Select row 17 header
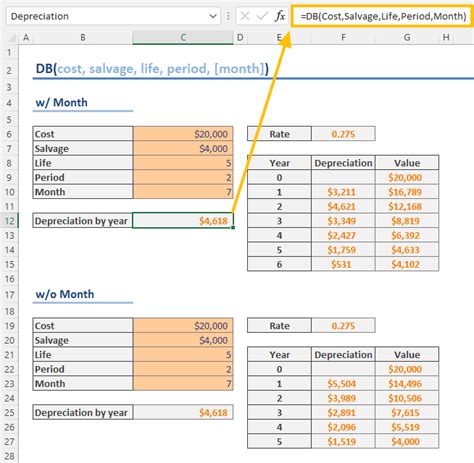 tap(9, 295)
